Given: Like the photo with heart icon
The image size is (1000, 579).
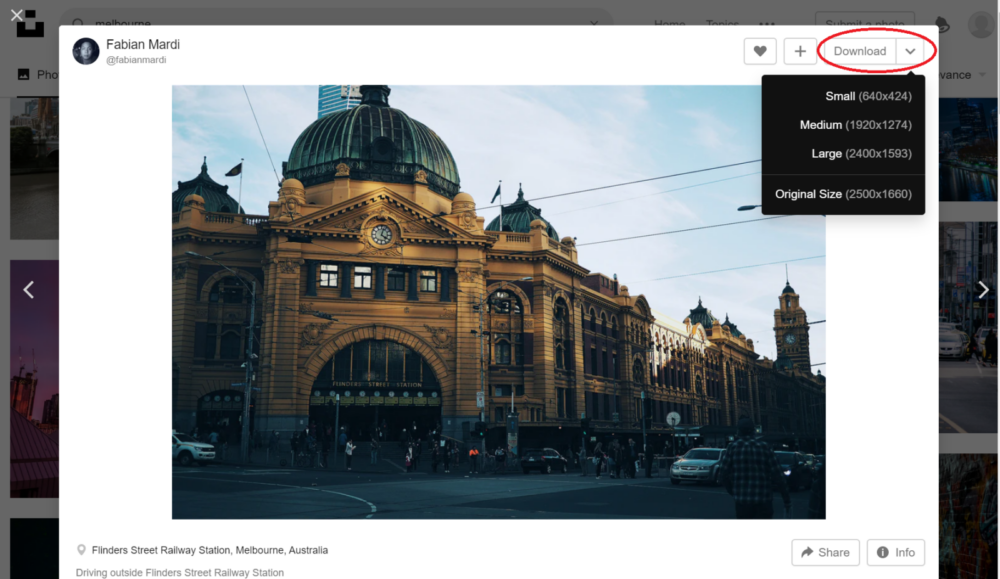Looking at the screenshot, I should point(760,51).
